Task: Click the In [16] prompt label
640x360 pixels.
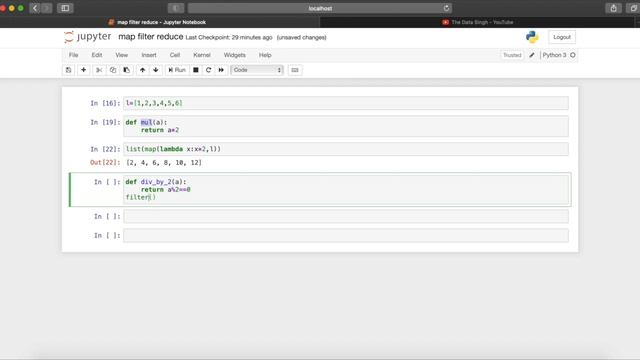Action: 105,103
